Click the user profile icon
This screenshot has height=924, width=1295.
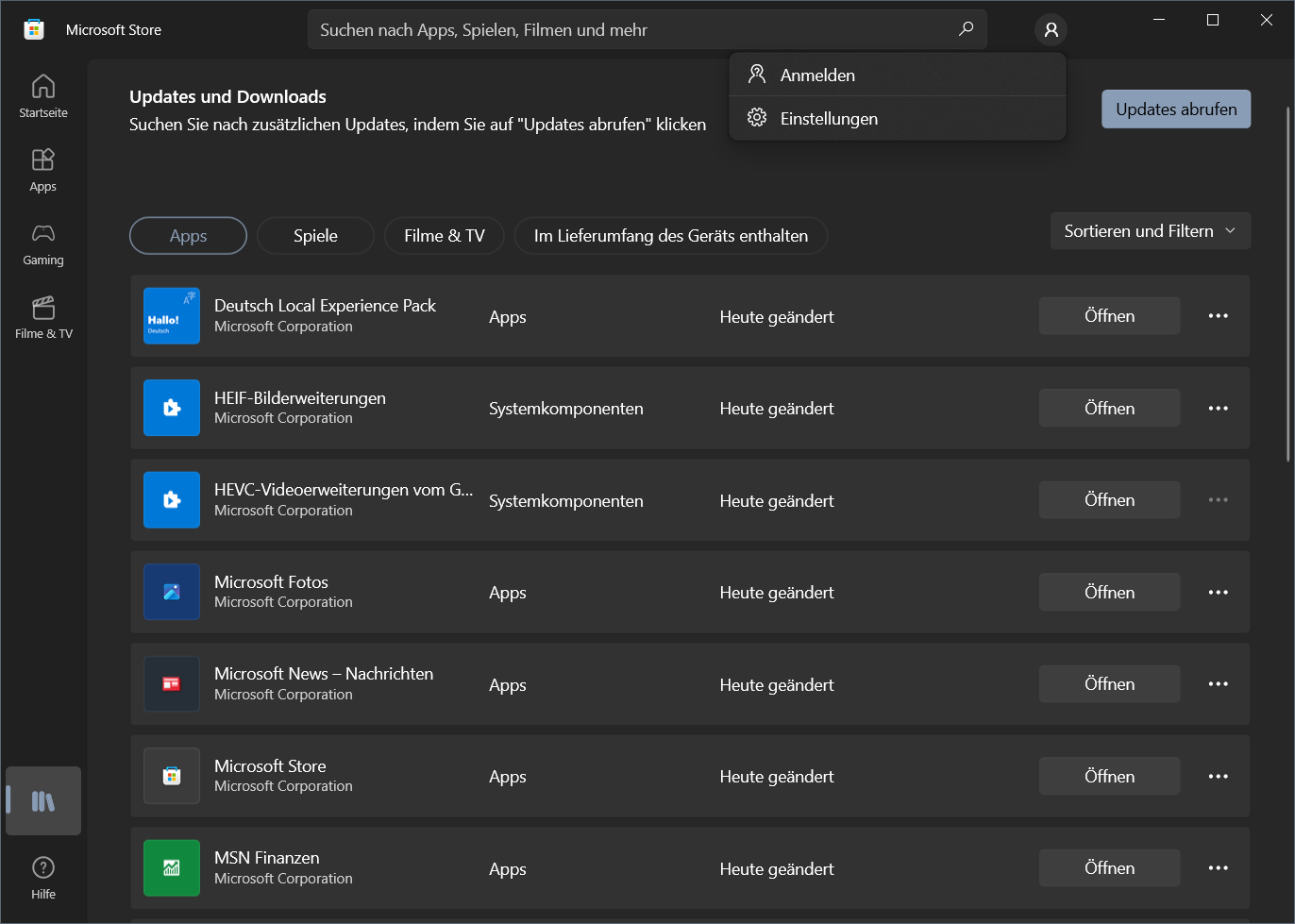click(x=1051, y=30)
